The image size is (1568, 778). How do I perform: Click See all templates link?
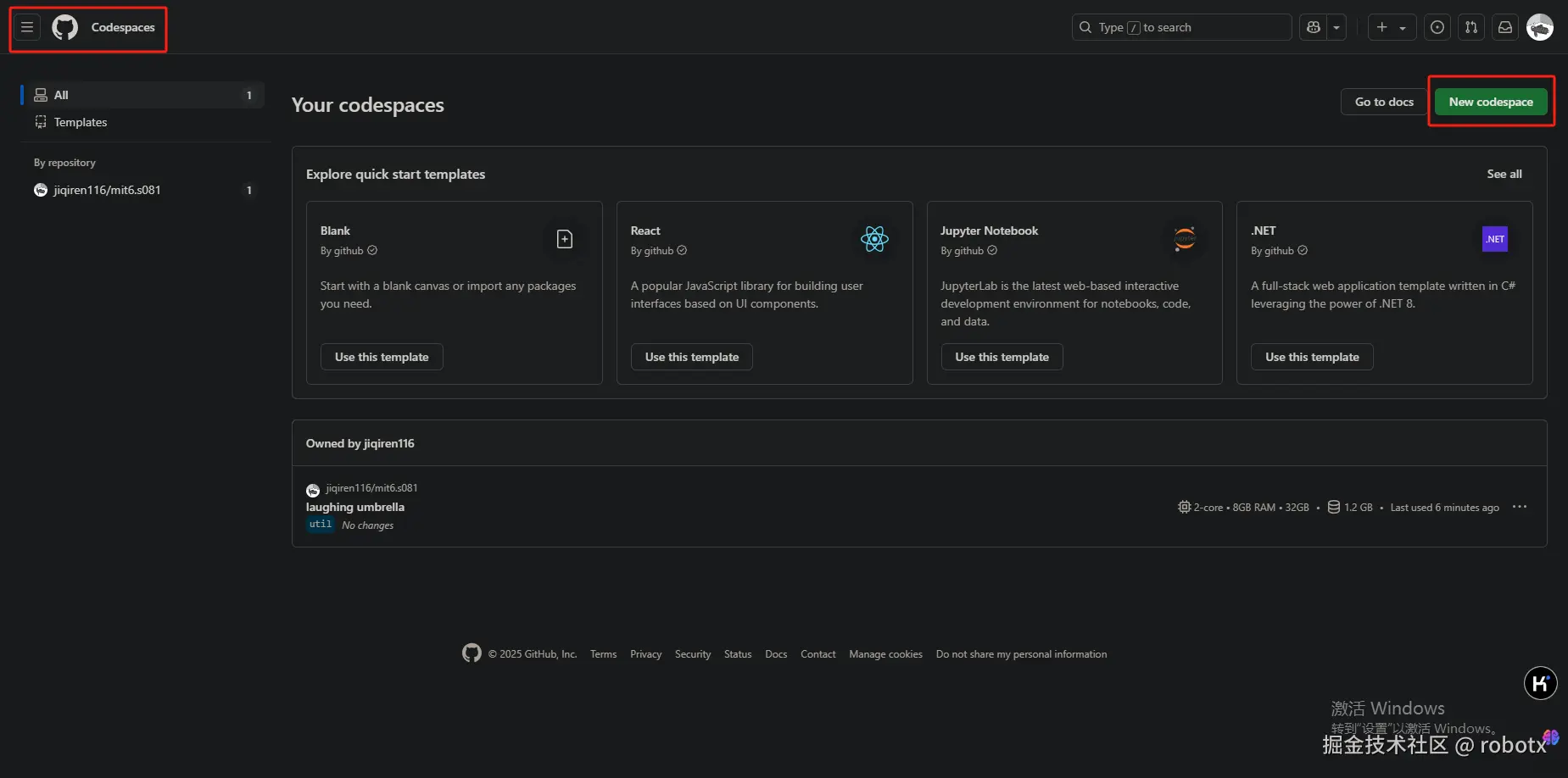point(1504,174)
